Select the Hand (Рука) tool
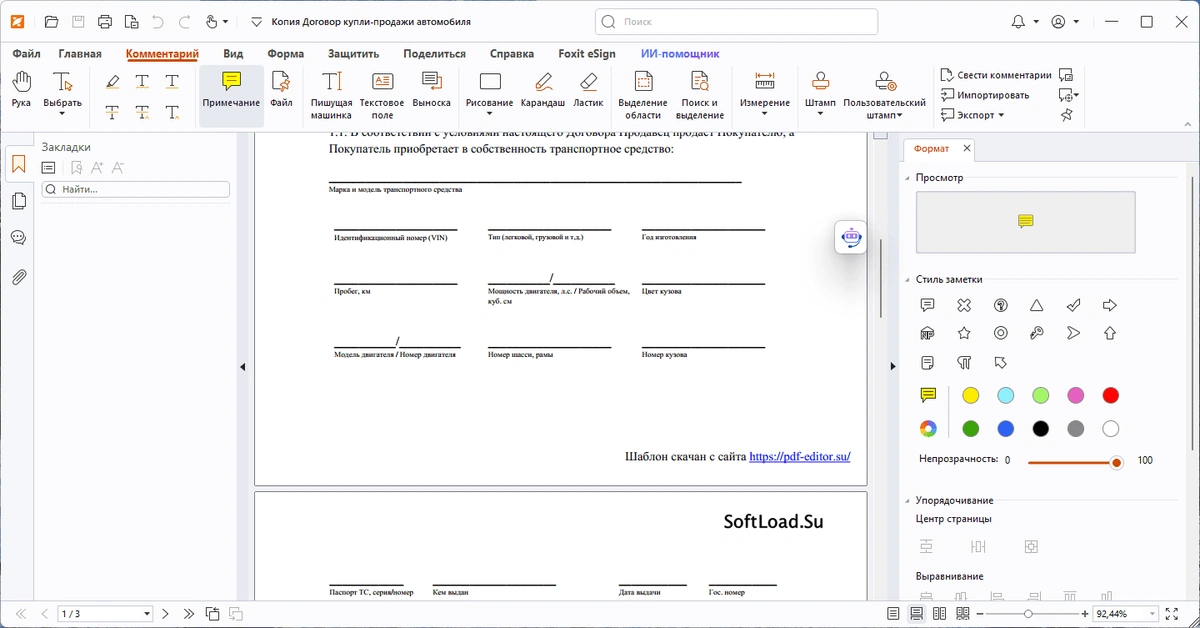The height and width of the screenshot is (628, 1200). [x=21, y=90]
